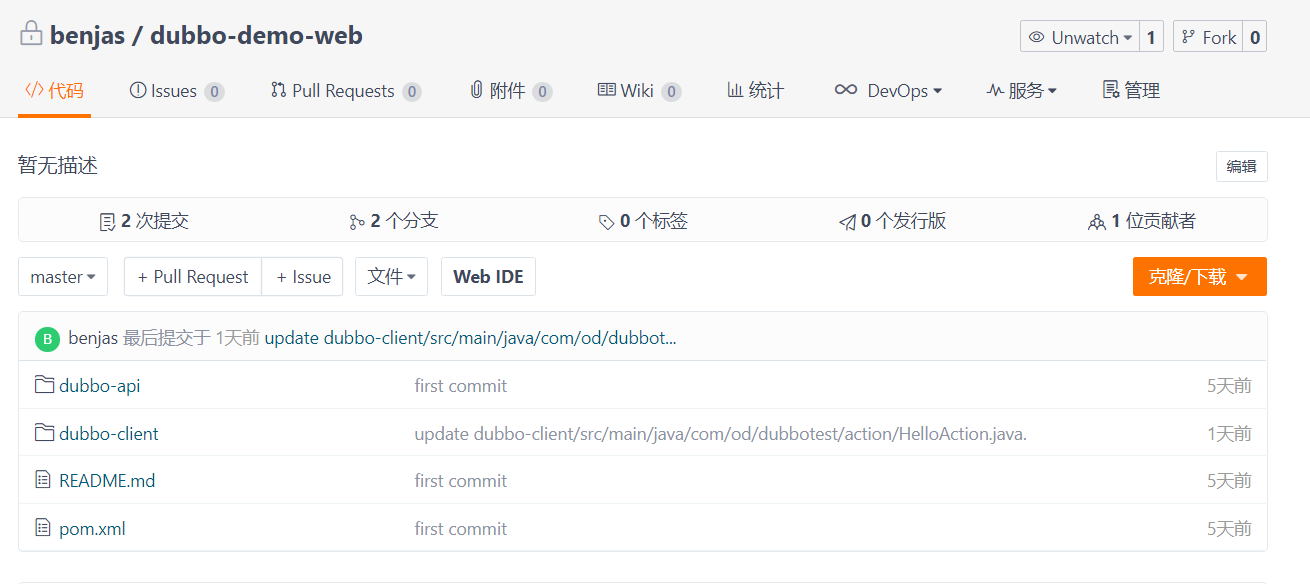Open the orange 克隆/下载 dropdown
Screen dimensions: 1310x584
click(x=1198, y=277)
